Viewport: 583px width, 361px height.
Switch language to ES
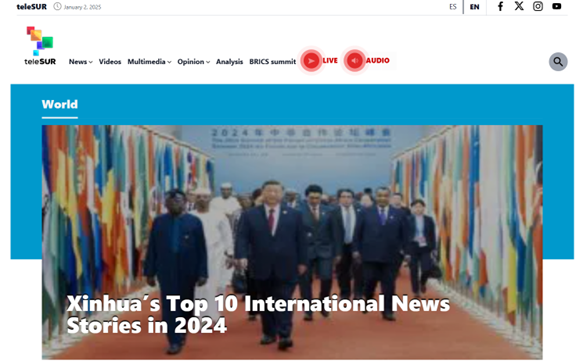pyautogui.click(x=453, y=7)
